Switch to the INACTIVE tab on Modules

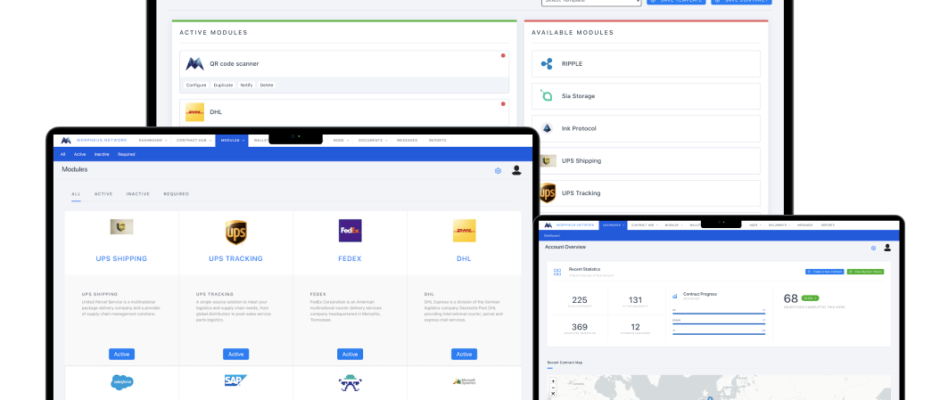pos(138,194)
